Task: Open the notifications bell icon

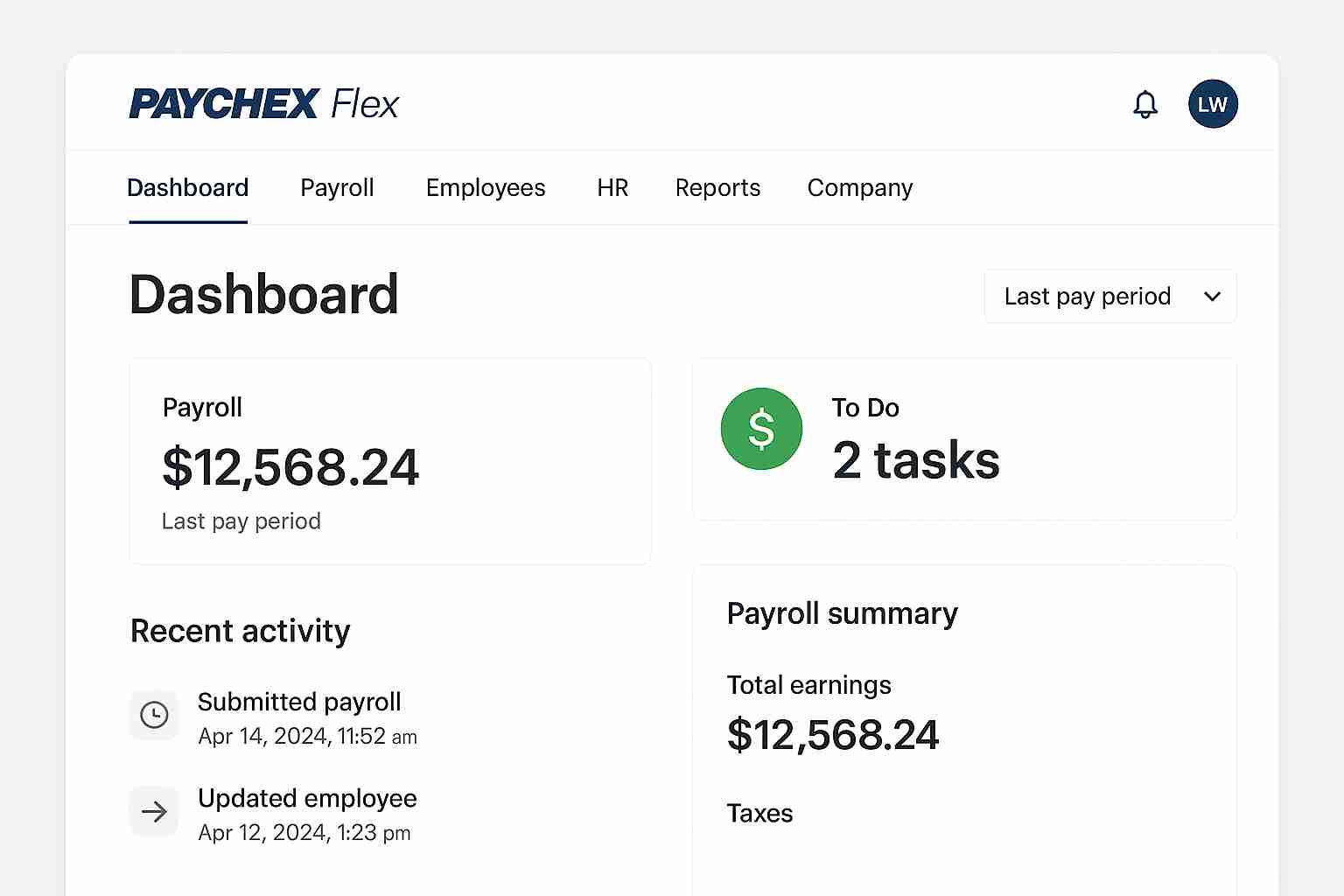Action: (1145, 104)
